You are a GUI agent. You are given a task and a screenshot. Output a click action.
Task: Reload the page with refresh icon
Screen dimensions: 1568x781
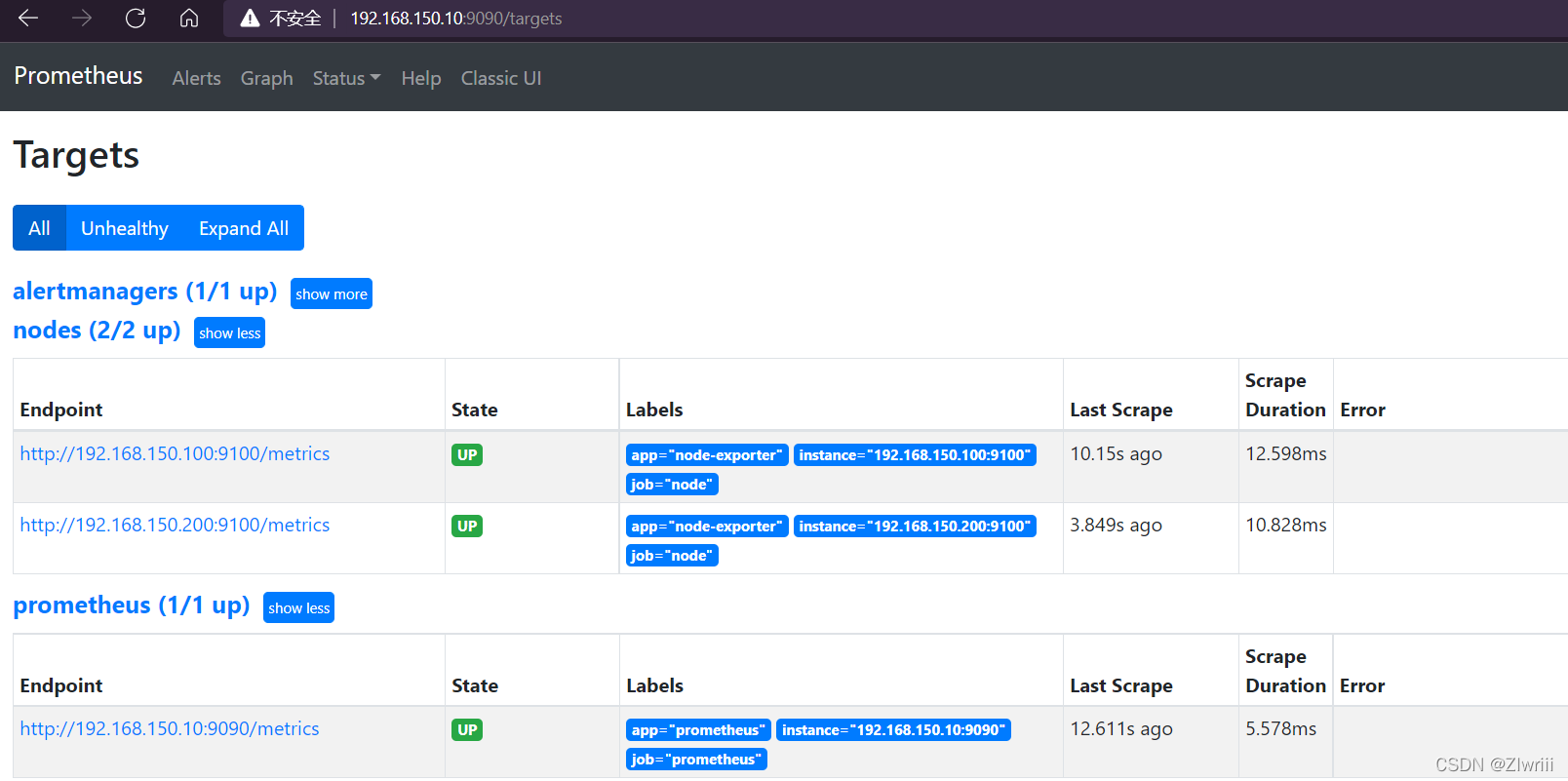136,18
